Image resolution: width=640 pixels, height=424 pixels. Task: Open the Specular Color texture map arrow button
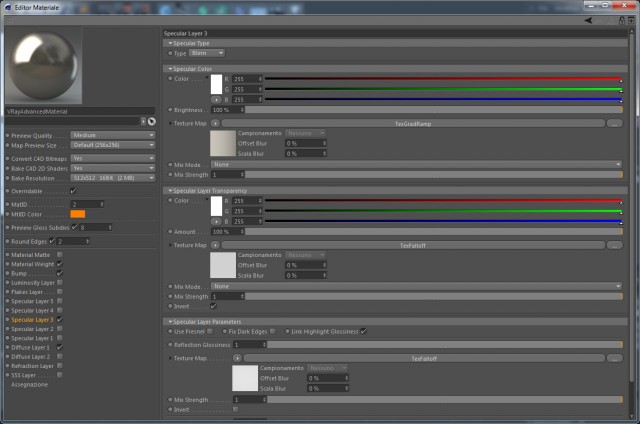pos(215,123)
